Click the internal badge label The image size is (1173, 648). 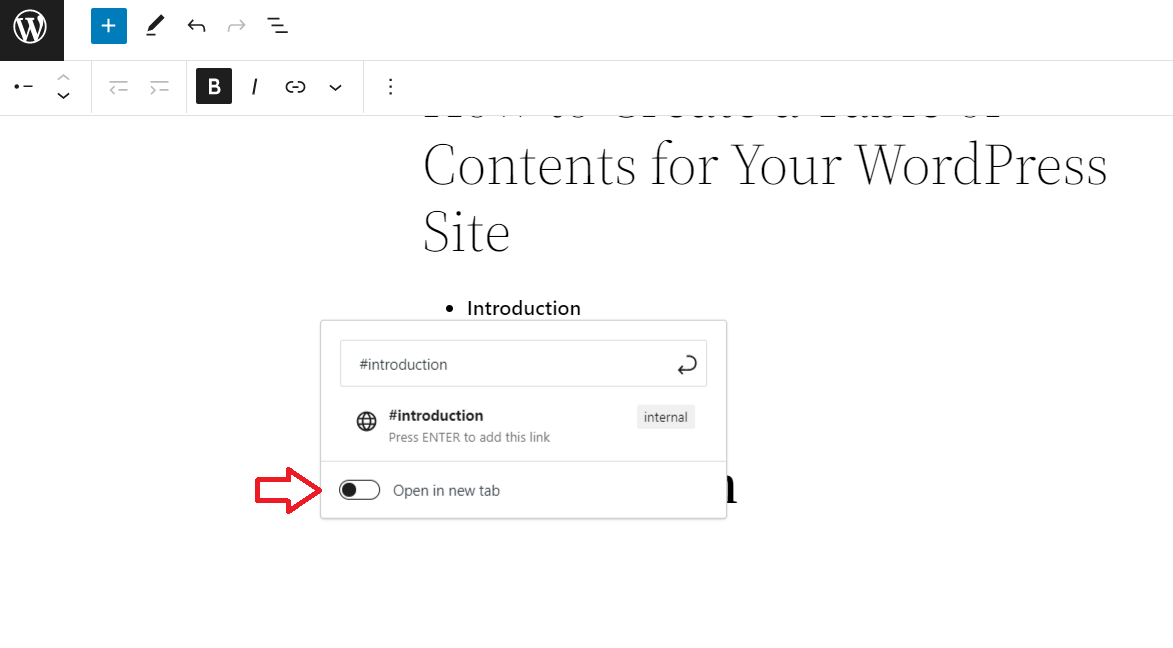point(666,418)
